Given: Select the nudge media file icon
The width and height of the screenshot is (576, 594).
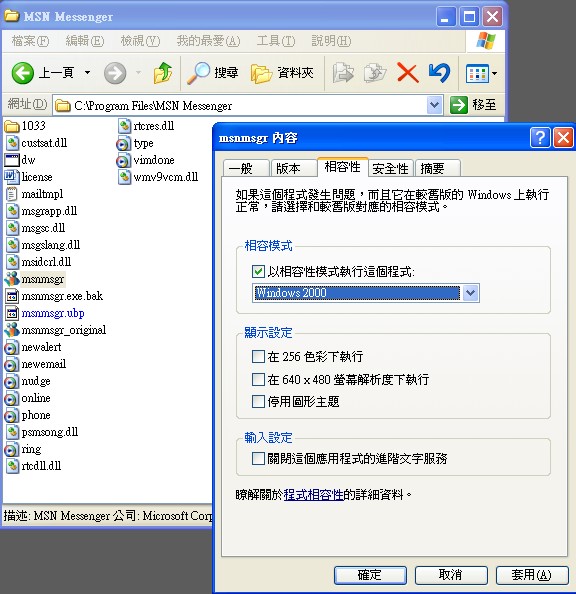Looking at the screenshot, I should pyautogui.click(x=11, y=381).
